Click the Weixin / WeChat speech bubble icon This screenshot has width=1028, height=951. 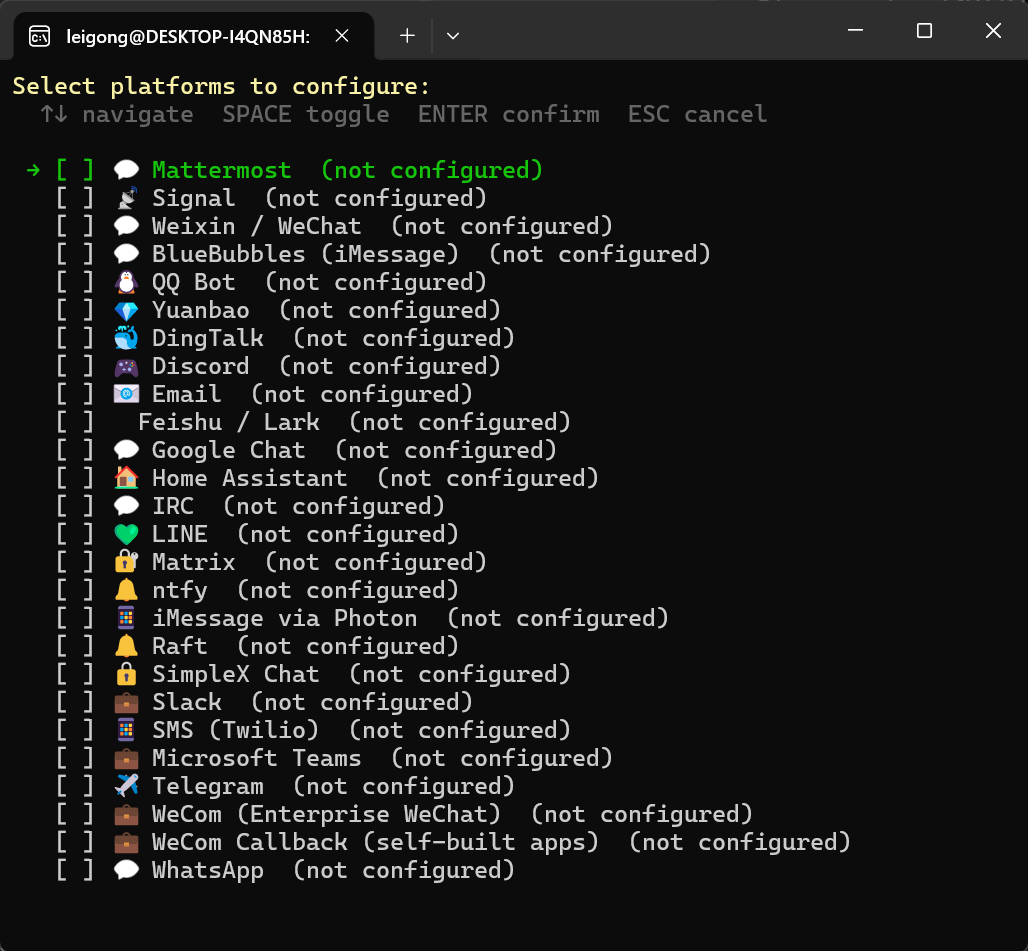(127, 226)
